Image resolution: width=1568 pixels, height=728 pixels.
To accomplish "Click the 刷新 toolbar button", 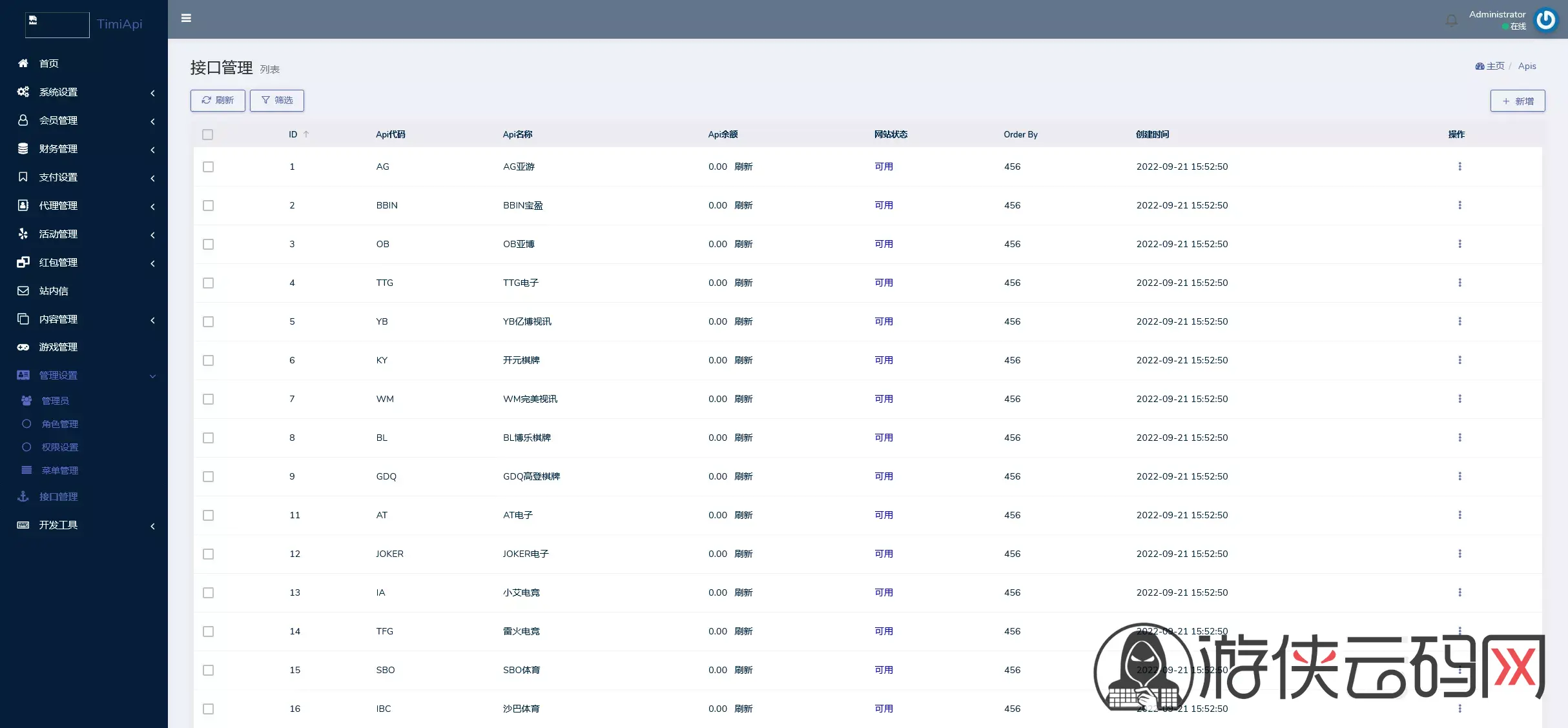I will pyautogui.click(x=218, y=100).
